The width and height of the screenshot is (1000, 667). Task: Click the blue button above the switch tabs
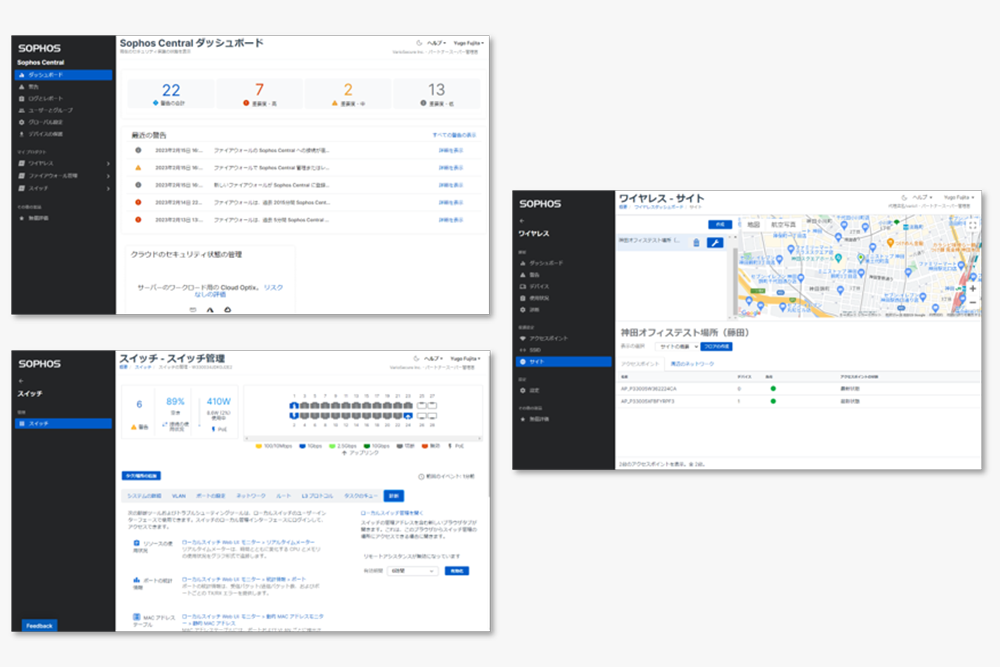pyautogui.click(x=141, y=476)
